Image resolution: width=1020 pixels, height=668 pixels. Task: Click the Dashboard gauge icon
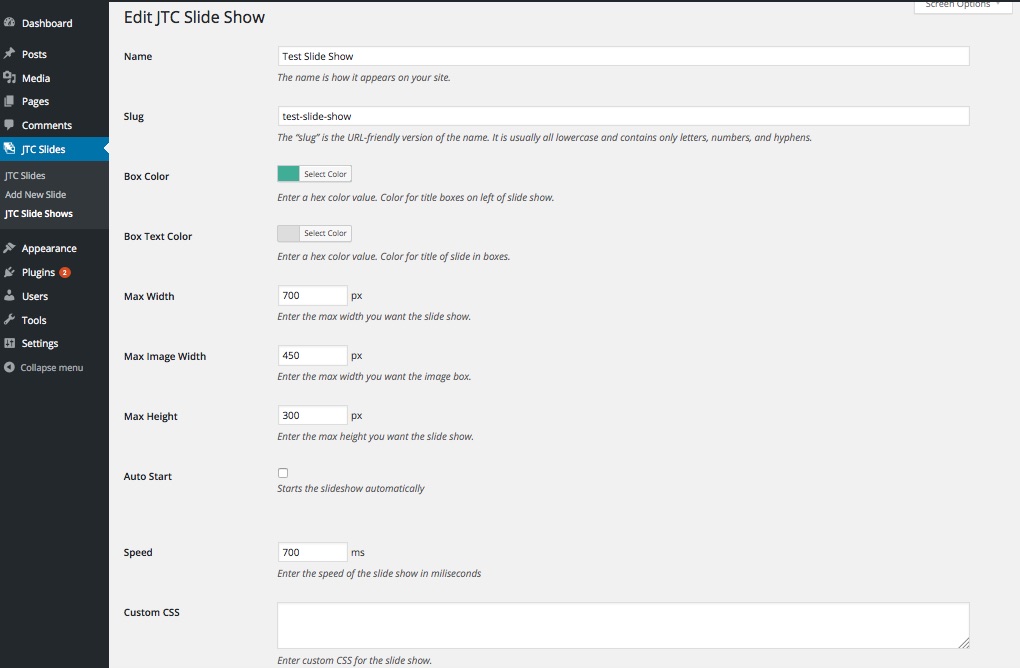[x=10, y=23]
